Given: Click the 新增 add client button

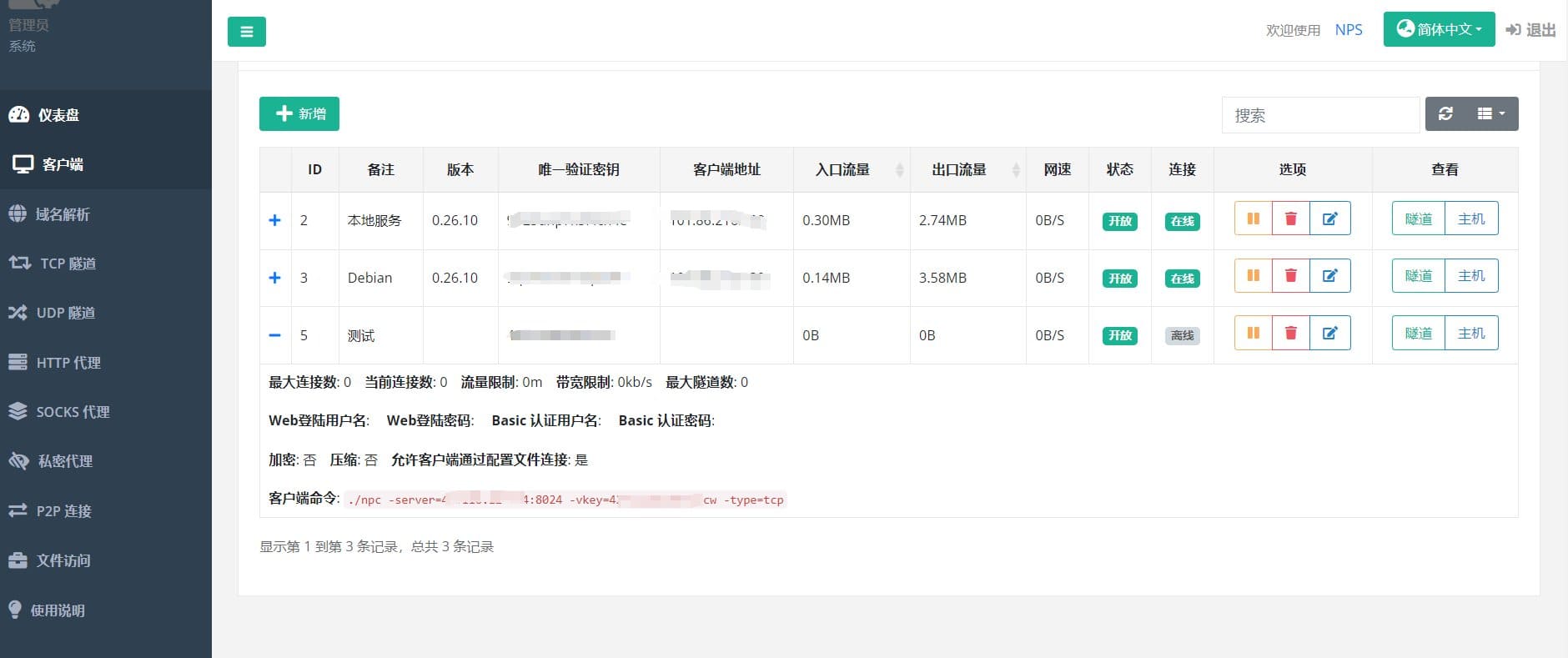Looking at the screenshot, I should pos(299,113).
